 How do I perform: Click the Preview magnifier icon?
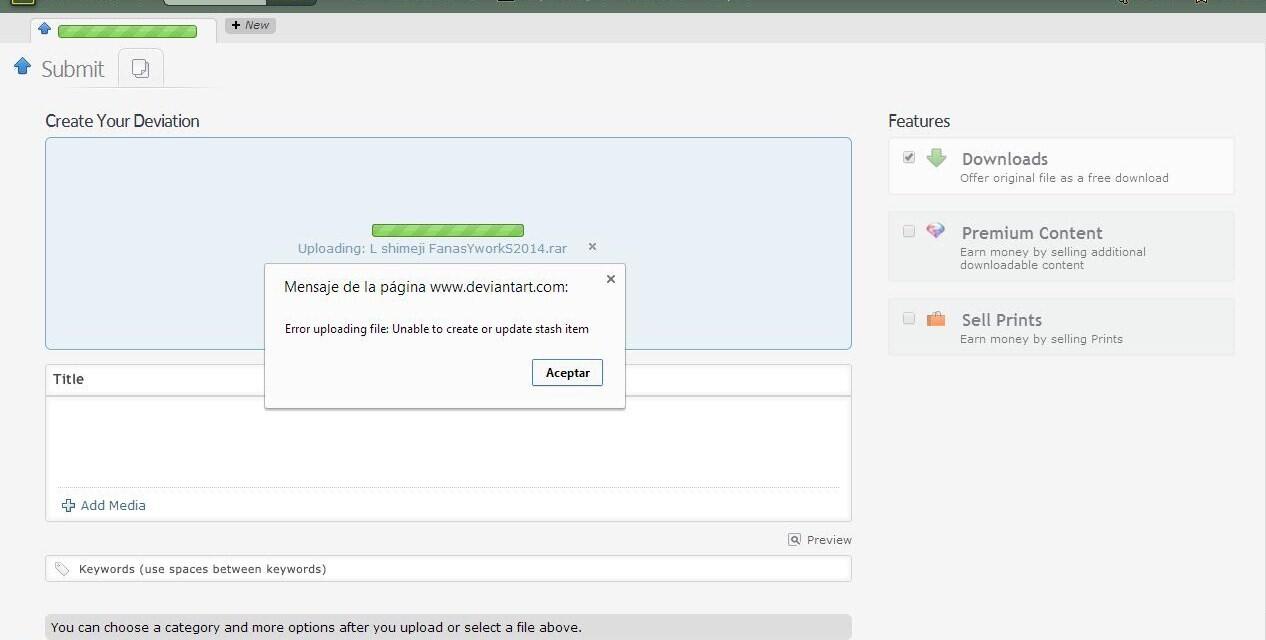pyautogui.click(x=794, y=539)
